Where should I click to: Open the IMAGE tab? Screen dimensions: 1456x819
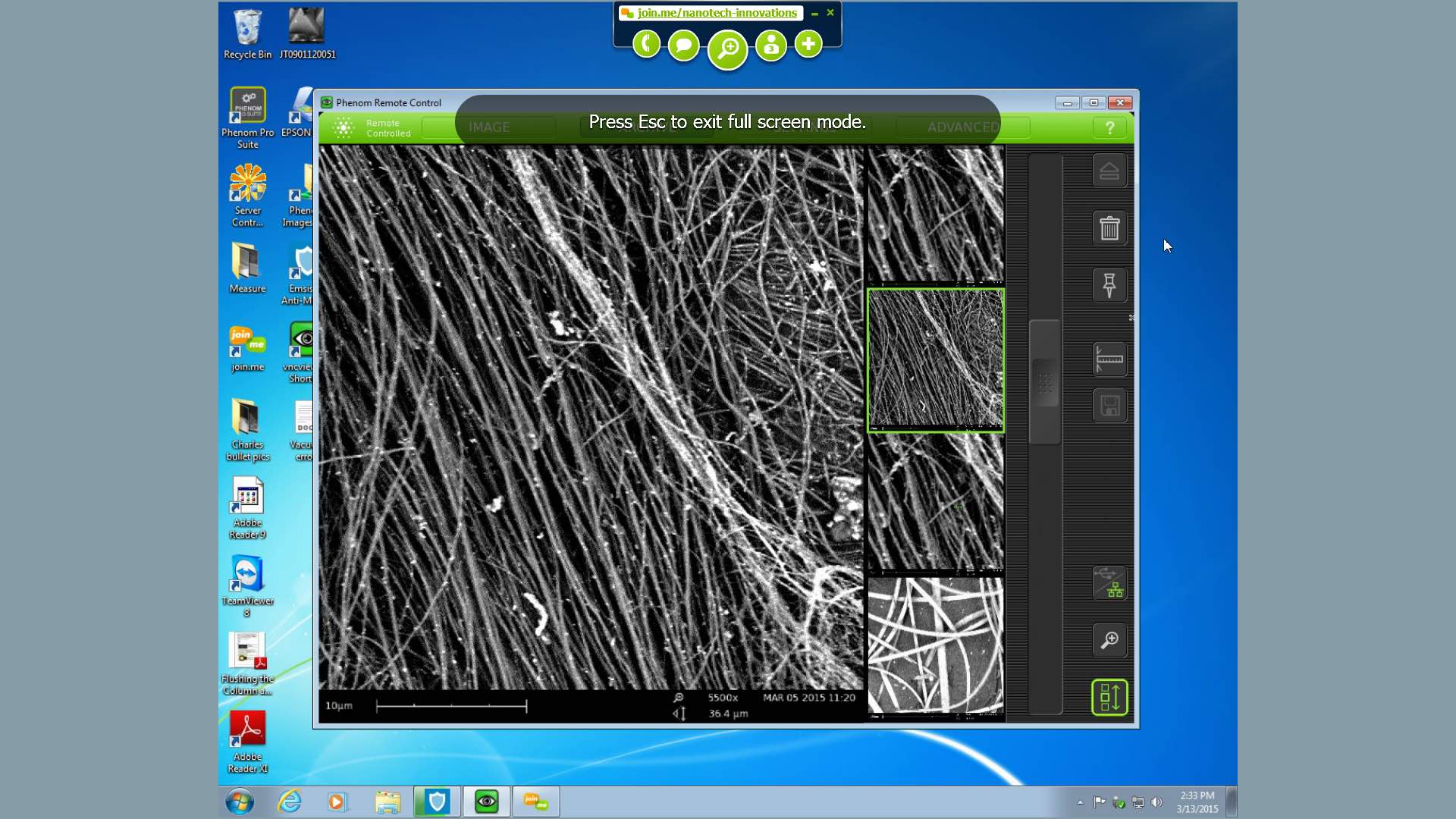(489, 127)
